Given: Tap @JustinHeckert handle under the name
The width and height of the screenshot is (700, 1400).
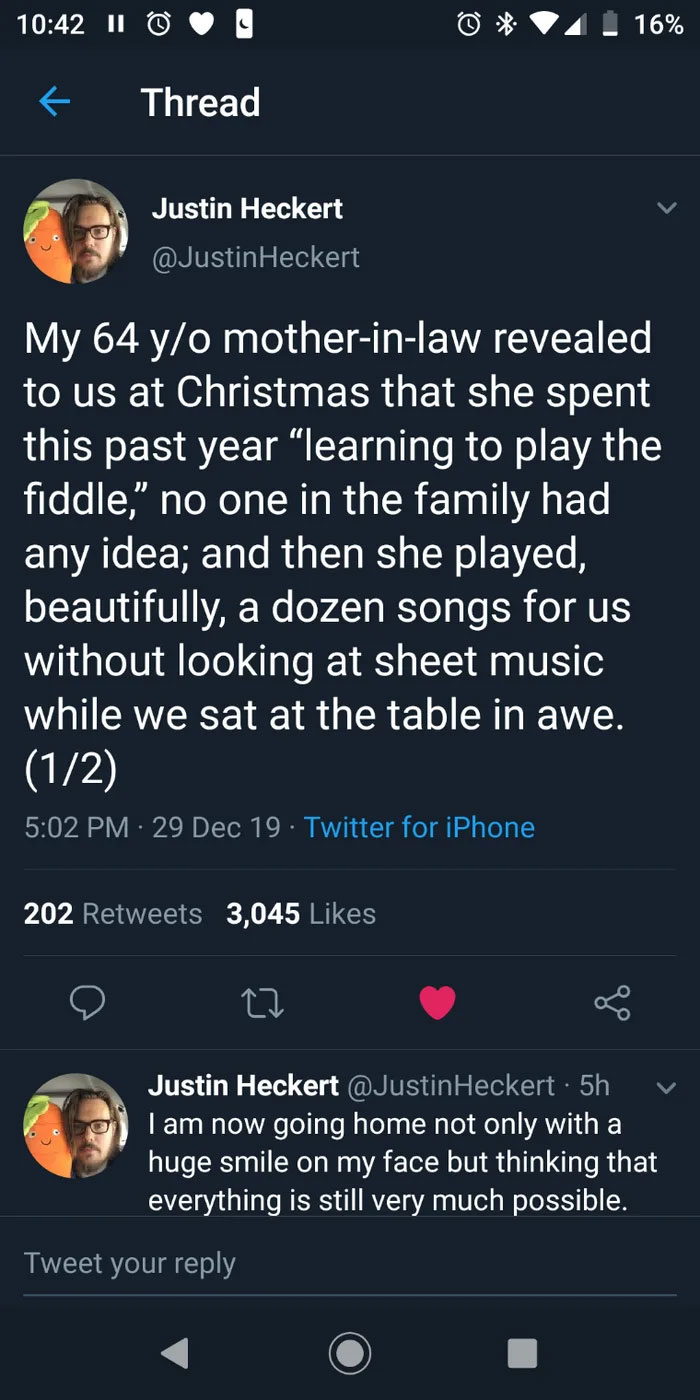Looking at the screenshot, I should pos(257,257).
